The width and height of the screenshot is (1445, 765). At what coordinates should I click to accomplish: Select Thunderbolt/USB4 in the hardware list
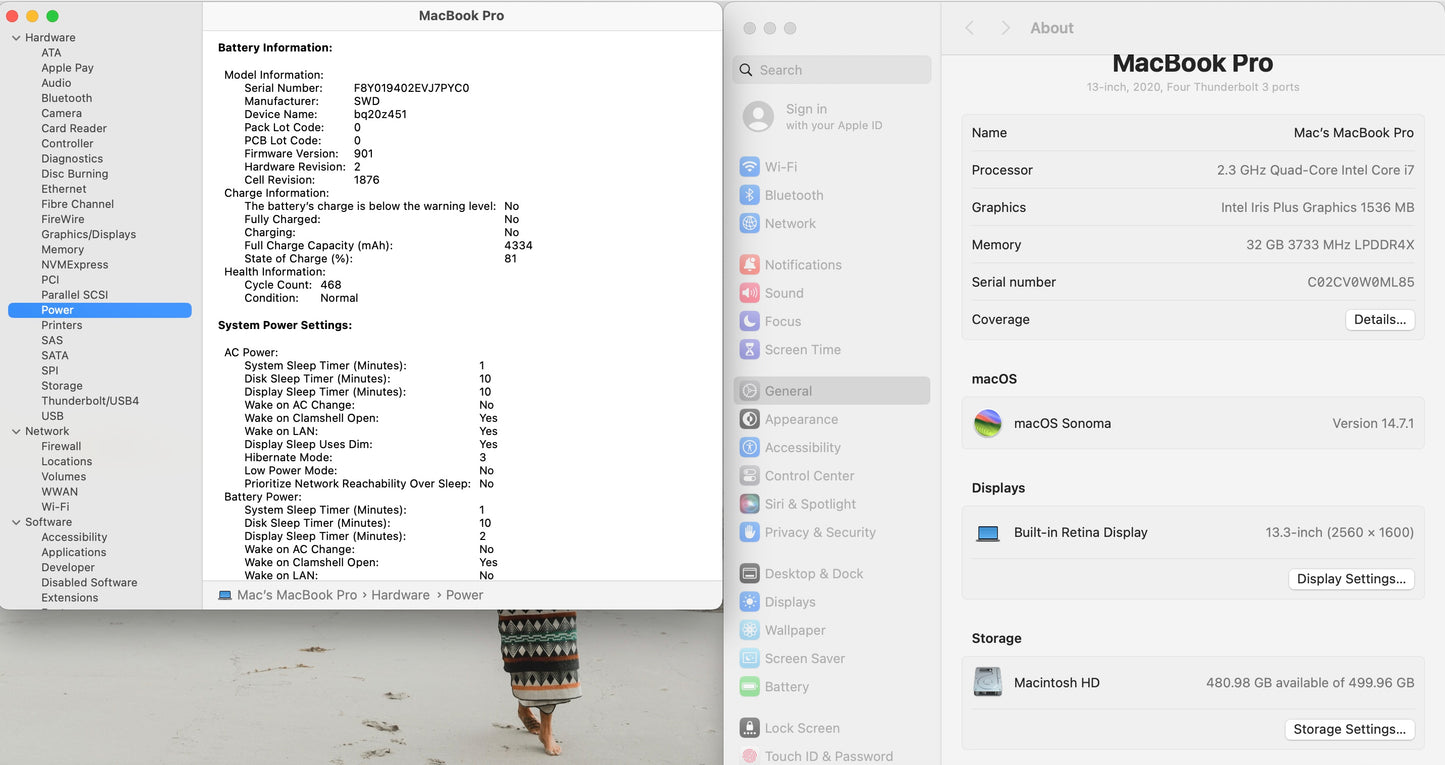90,401
